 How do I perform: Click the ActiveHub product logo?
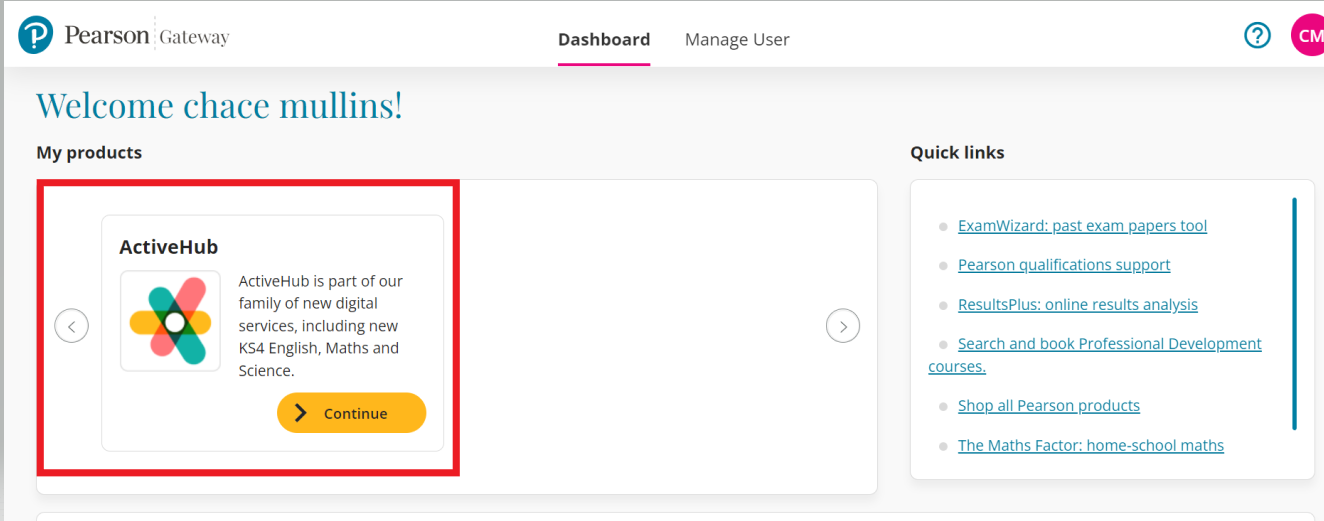pyautogui.click(x=170, y=321)
